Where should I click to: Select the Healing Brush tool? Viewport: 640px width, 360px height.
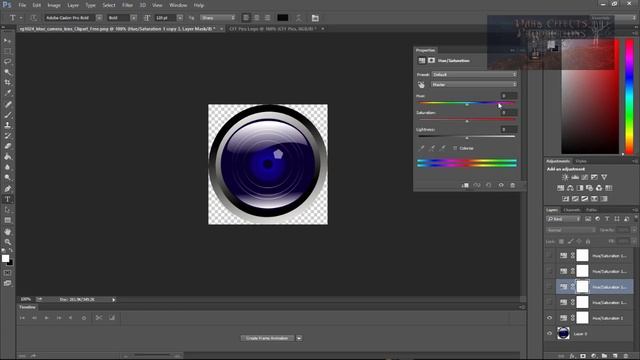(x=7, y=104)
